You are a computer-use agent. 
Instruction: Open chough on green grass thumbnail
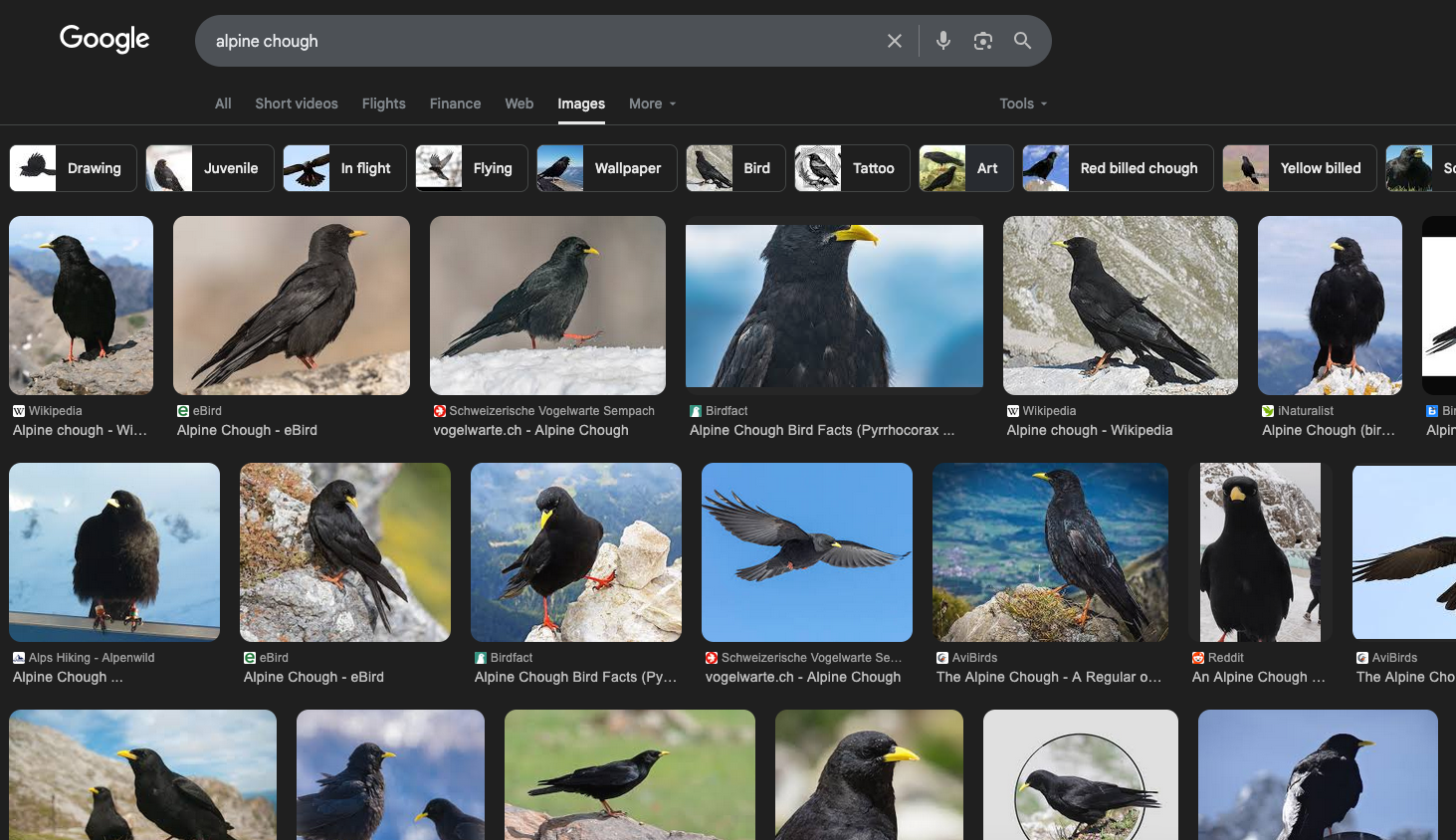630,774
